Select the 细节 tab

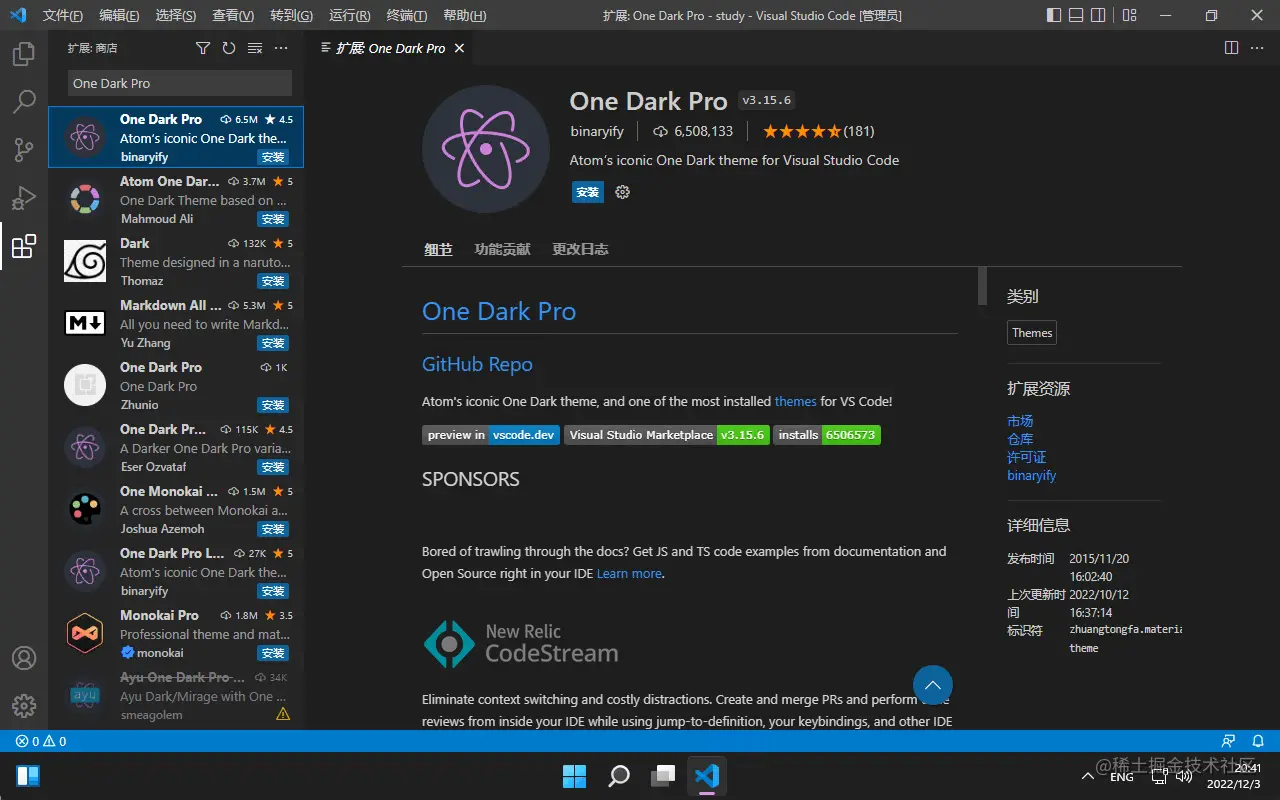[x=438, y=249]
